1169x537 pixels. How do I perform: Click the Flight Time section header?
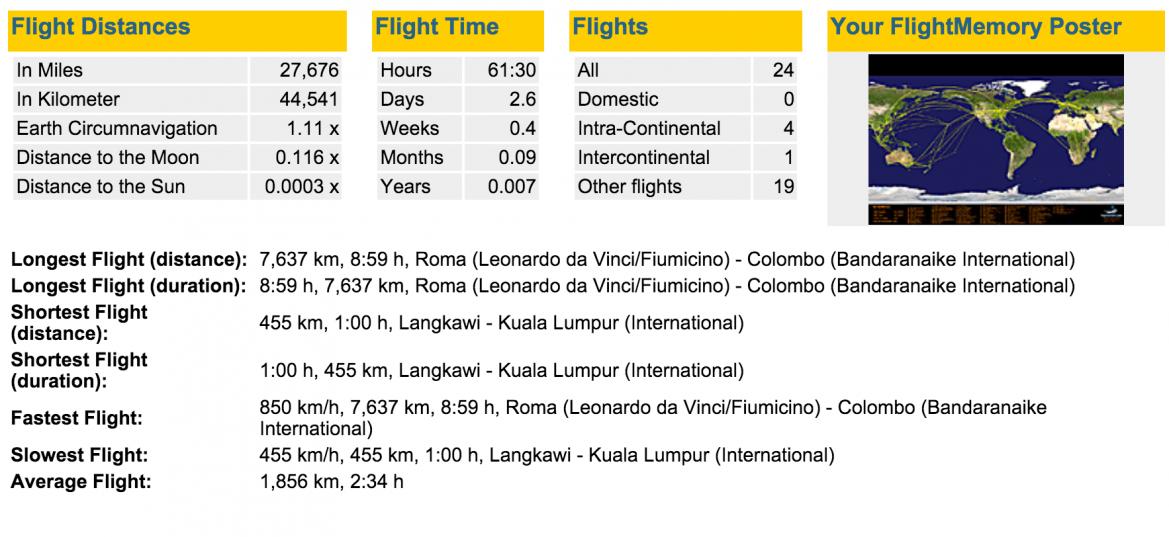pos(458,31)
